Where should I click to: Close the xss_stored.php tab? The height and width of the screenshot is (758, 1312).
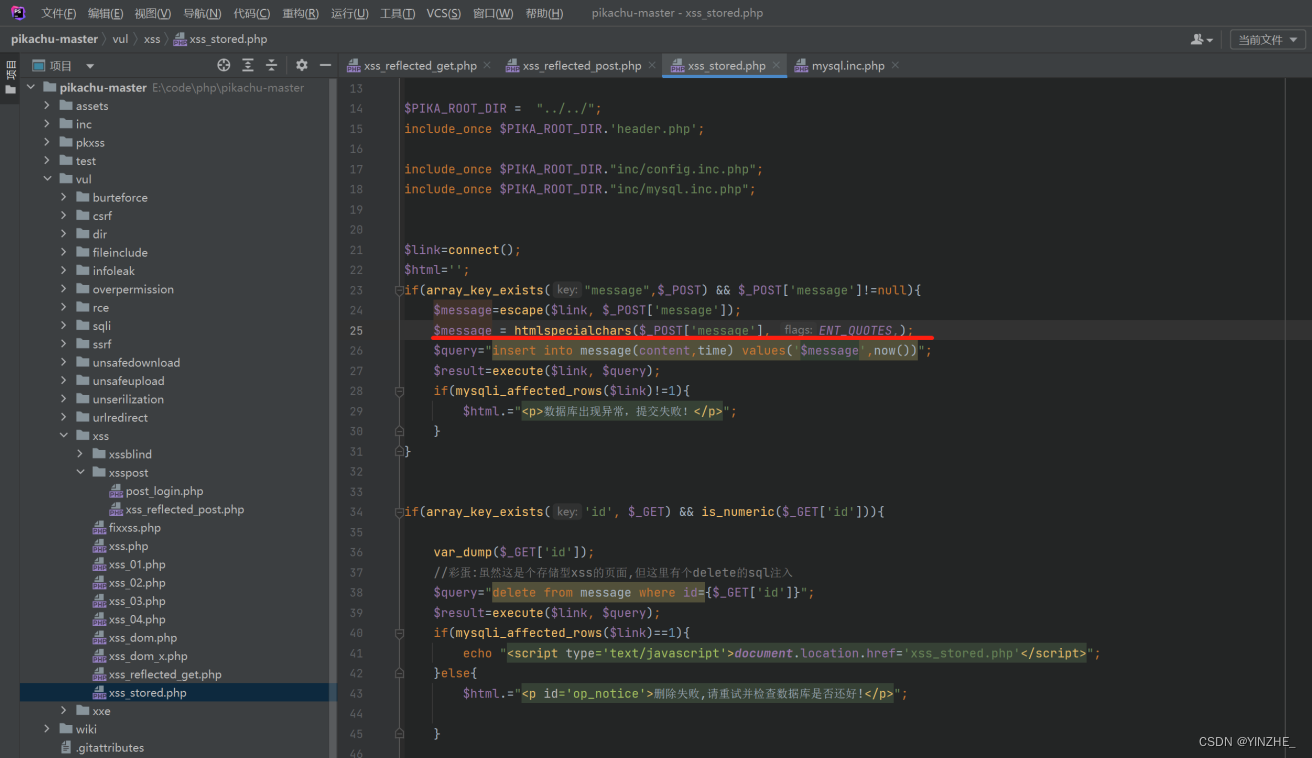[776, 65]
